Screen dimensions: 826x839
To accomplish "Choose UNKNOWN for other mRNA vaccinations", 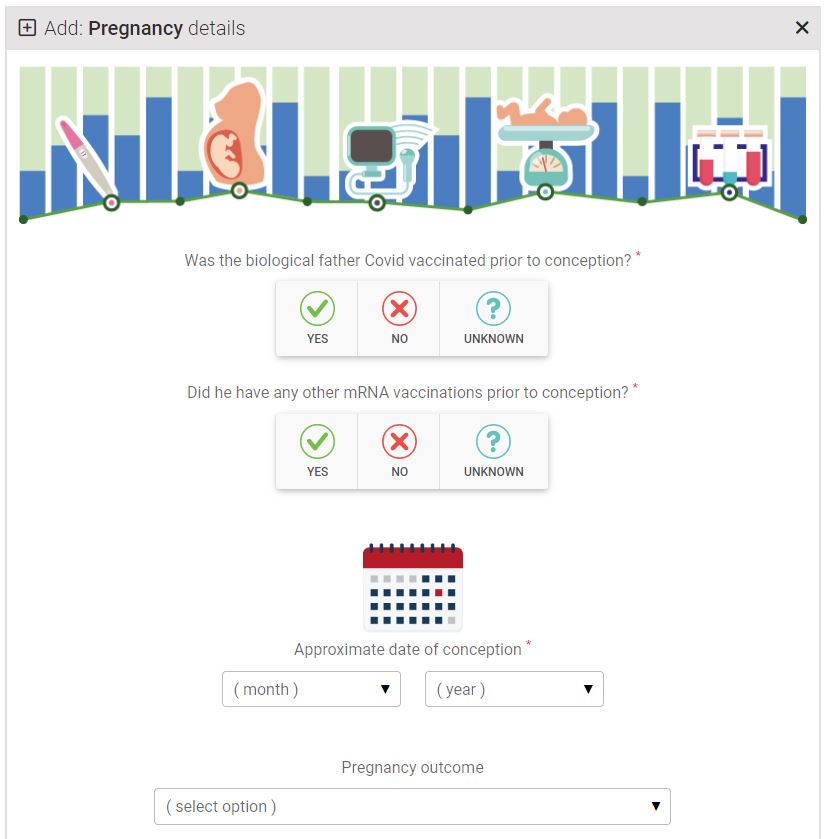I will pyautogui.click(x=494, y=451).
